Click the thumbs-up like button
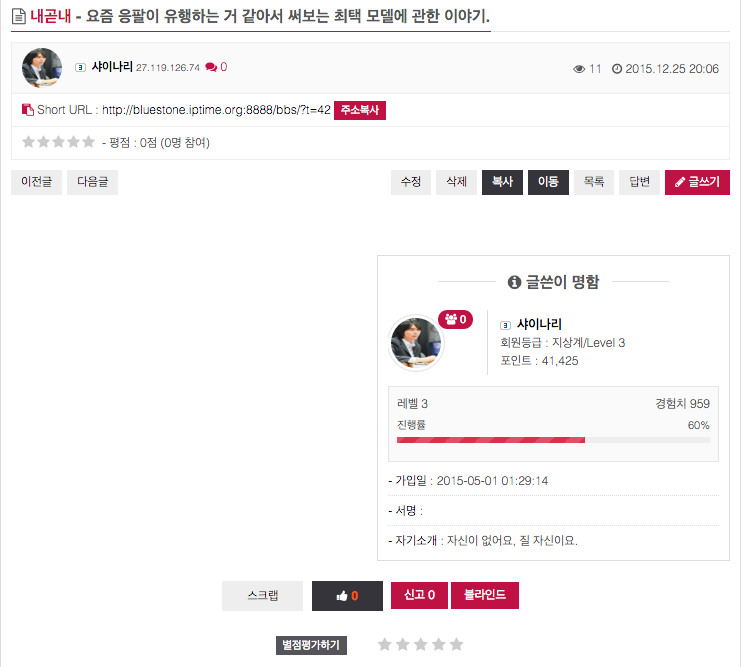 [x=347, y=596]
